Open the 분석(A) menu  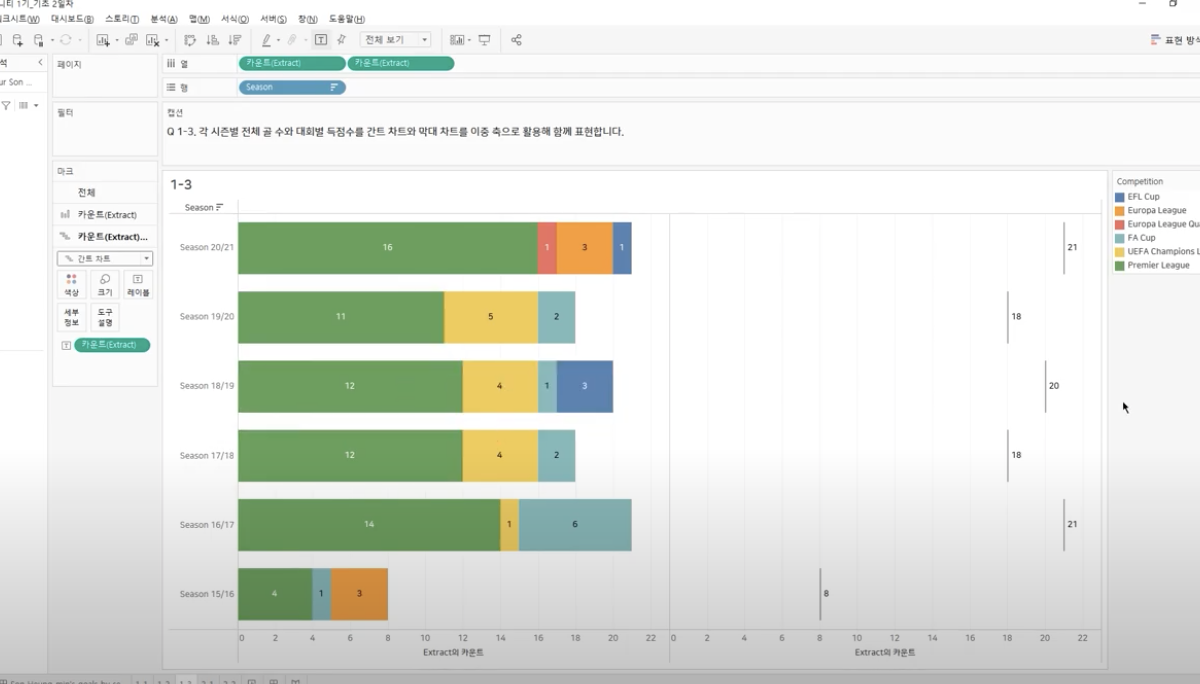(x=163, y=19)
